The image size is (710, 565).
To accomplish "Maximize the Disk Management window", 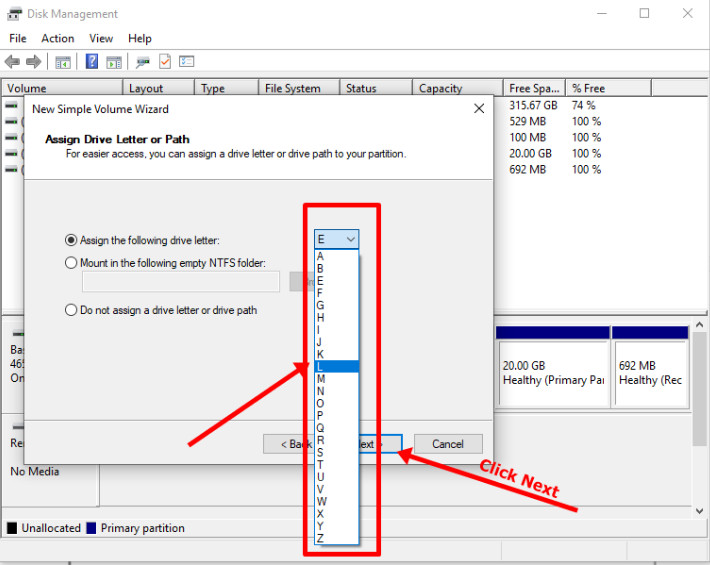I will coord(644,14).
